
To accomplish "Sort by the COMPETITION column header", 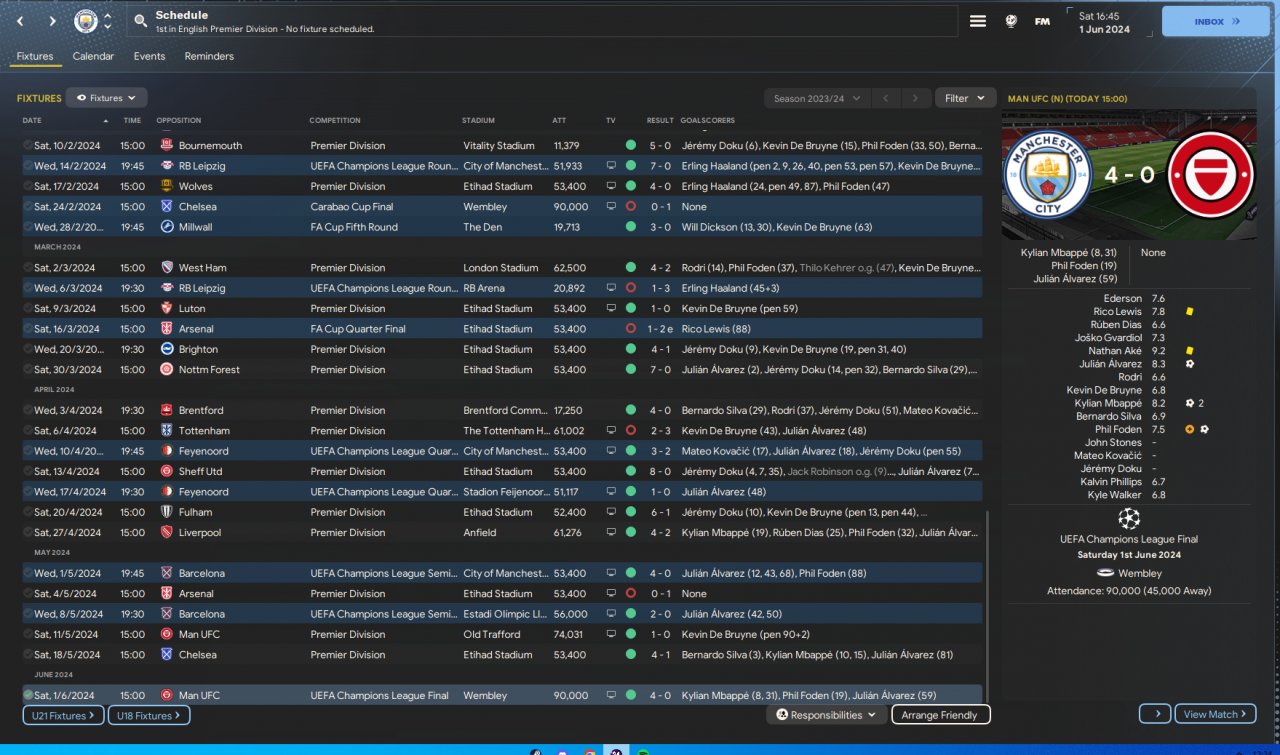I will tap(335, 121).
